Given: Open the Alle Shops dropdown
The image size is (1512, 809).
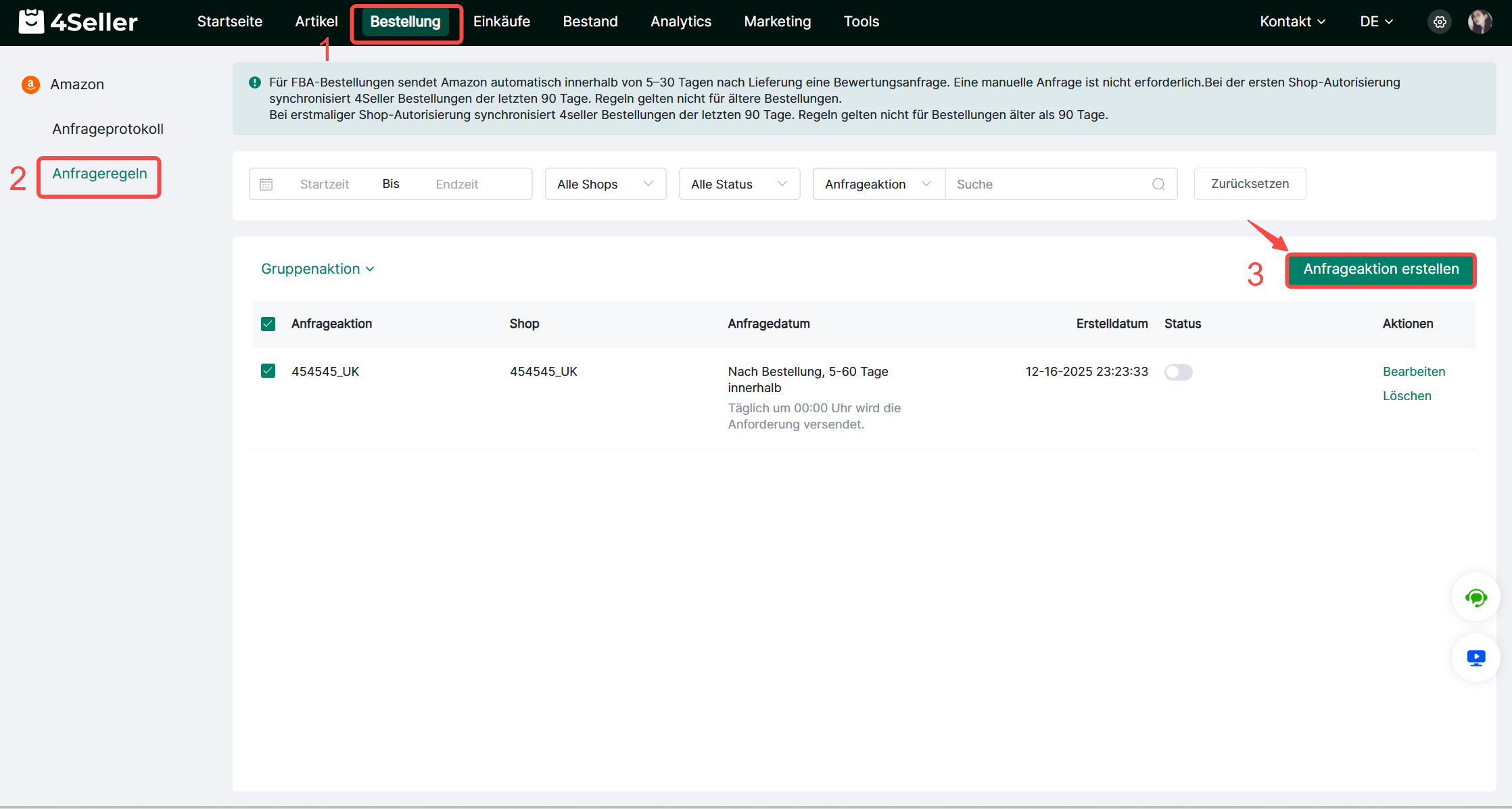Looking at the screenshot, I should (x=605, y=184).
